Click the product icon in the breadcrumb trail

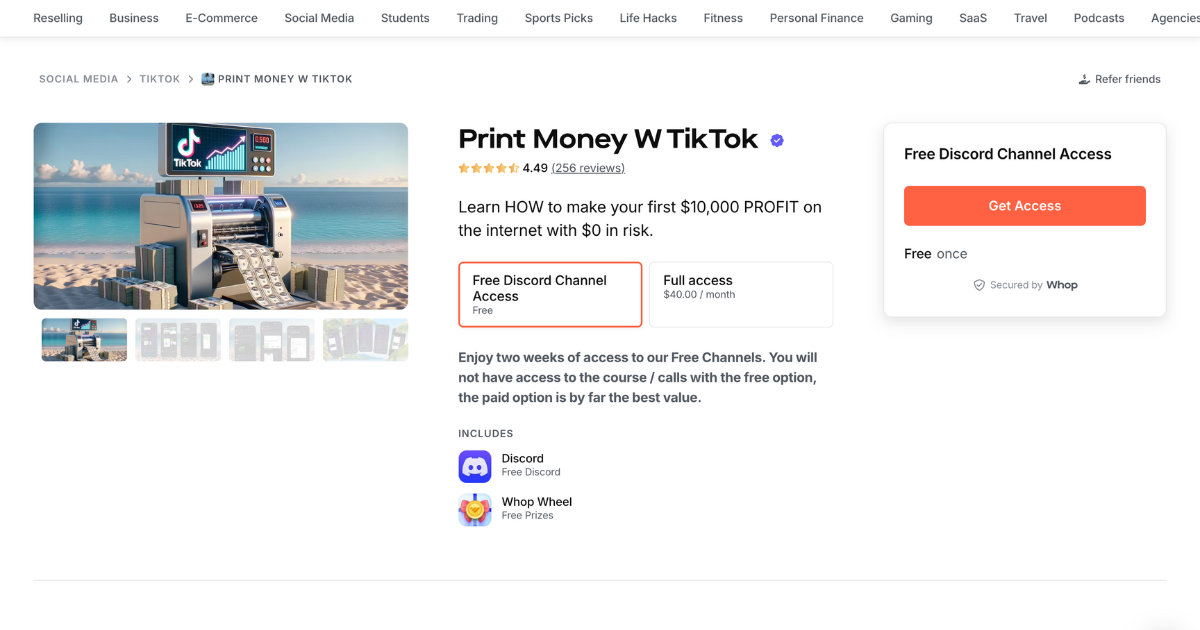[207, 78]
